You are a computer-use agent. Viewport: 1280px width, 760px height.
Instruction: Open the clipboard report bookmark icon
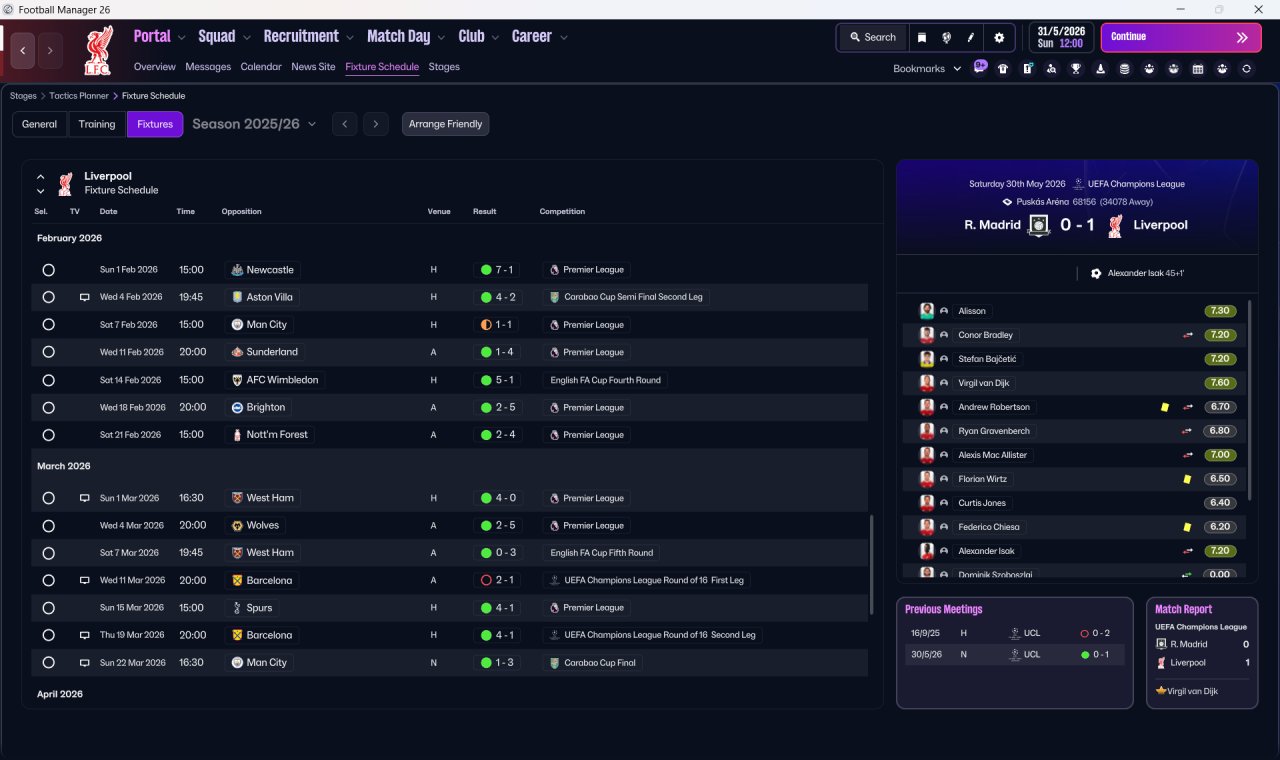click(x=1027, y=69)
